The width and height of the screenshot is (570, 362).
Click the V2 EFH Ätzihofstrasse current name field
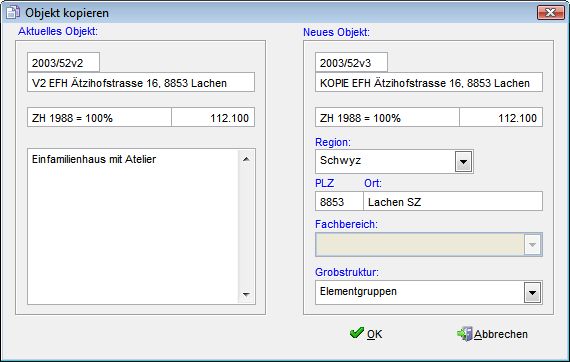click(141, 83)
